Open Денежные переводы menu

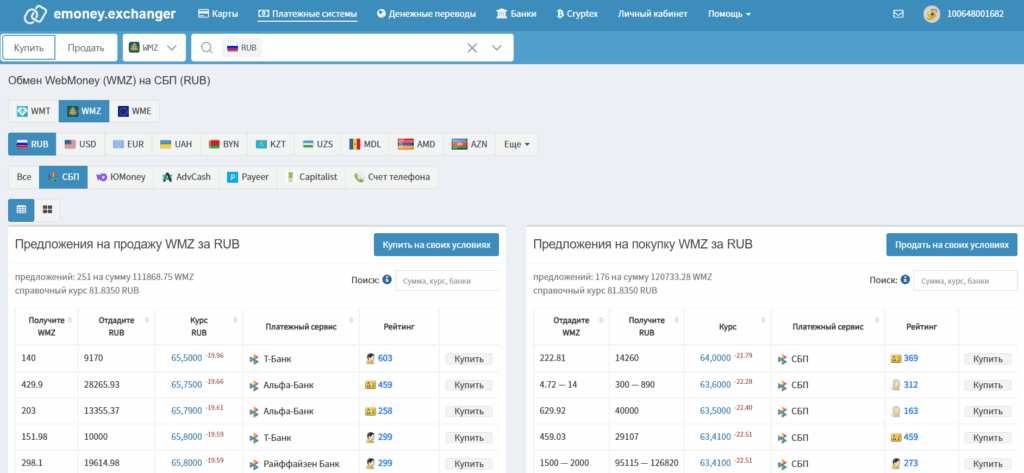(426, 14)
